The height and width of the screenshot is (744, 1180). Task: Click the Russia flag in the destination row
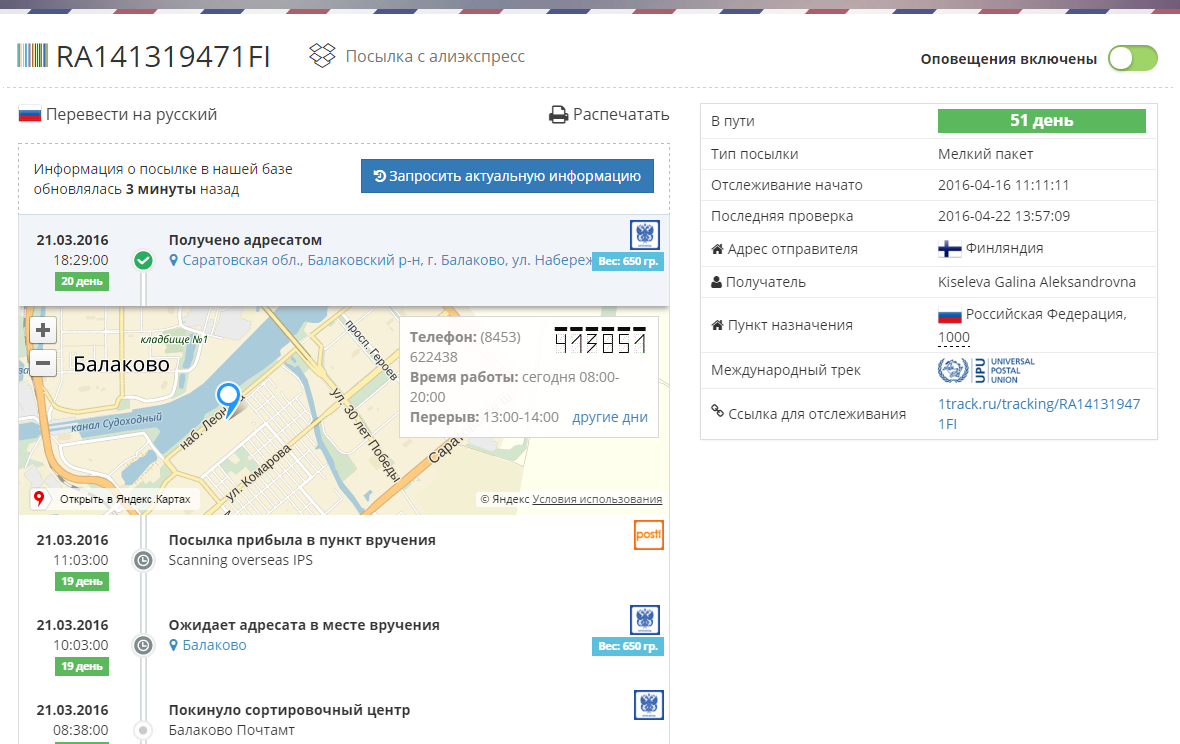coord(950,315)
